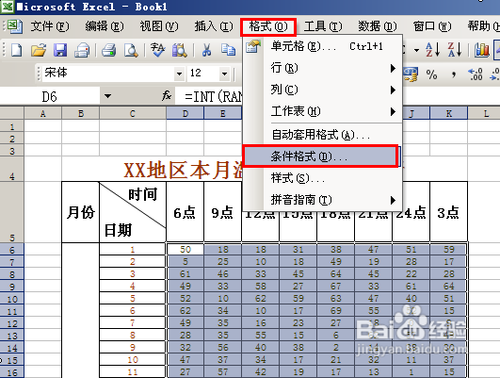
Task: Cut selection with scissors icon
Action: point(207,50)
